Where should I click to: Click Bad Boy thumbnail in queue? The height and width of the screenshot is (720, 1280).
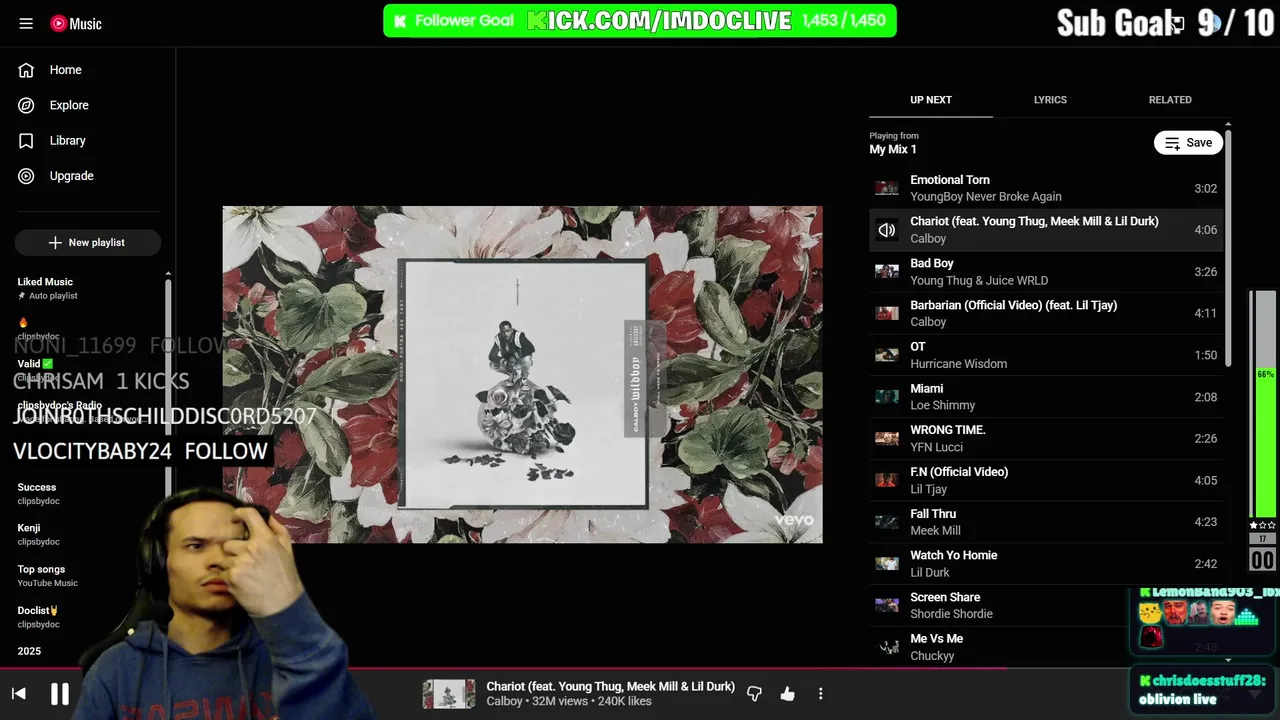tap(887, 271)
